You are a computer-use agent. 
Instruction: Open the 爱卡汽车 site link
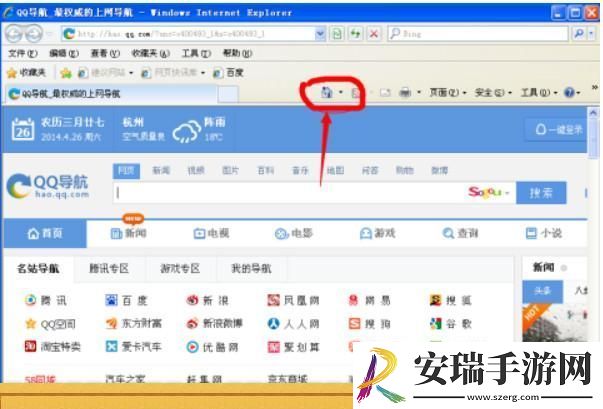click(x=134, y=347)
